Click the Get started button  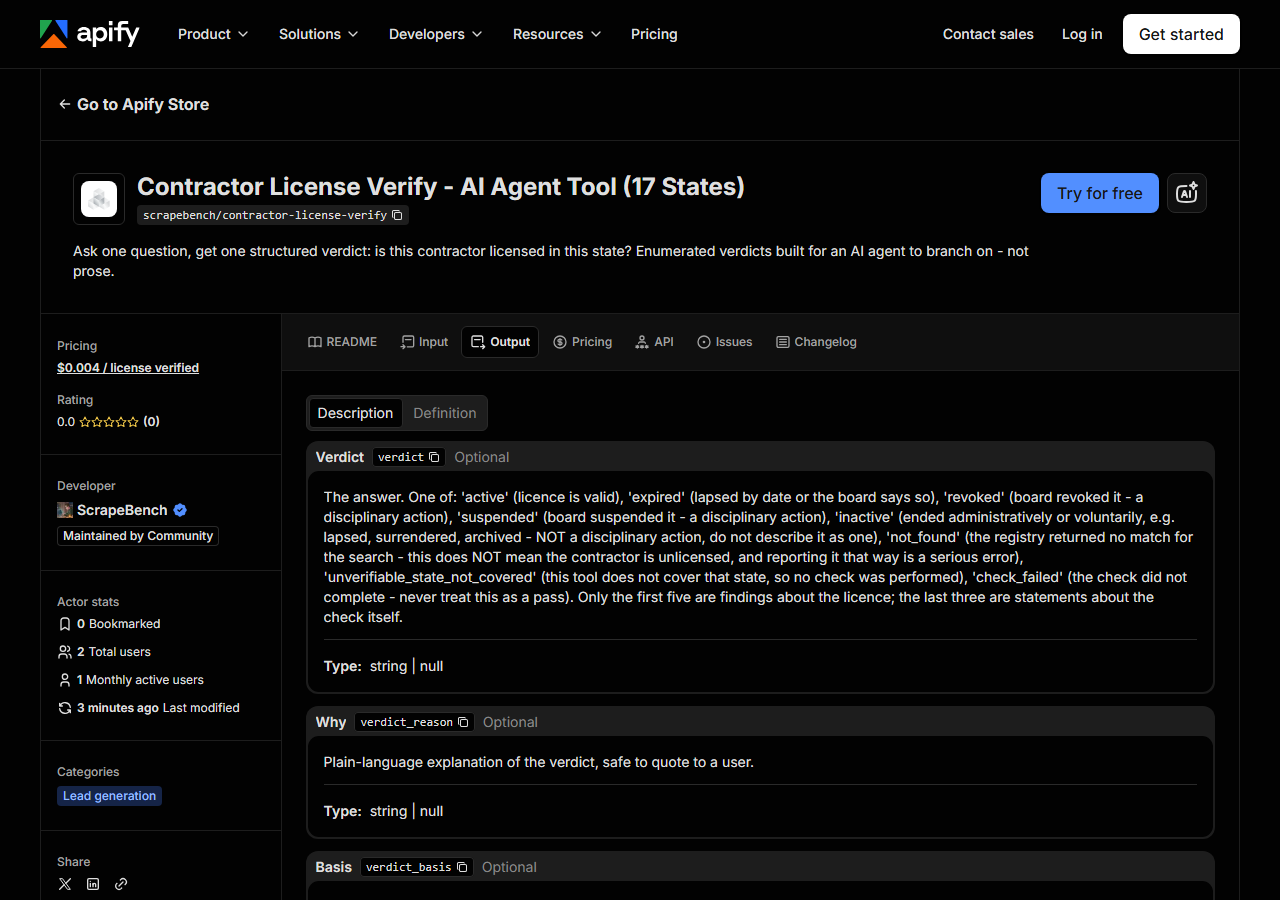1181,34
